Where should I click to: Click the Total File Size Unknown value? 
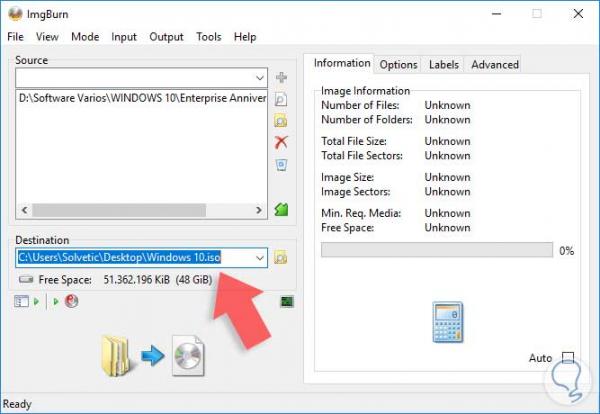coord(447,141)
